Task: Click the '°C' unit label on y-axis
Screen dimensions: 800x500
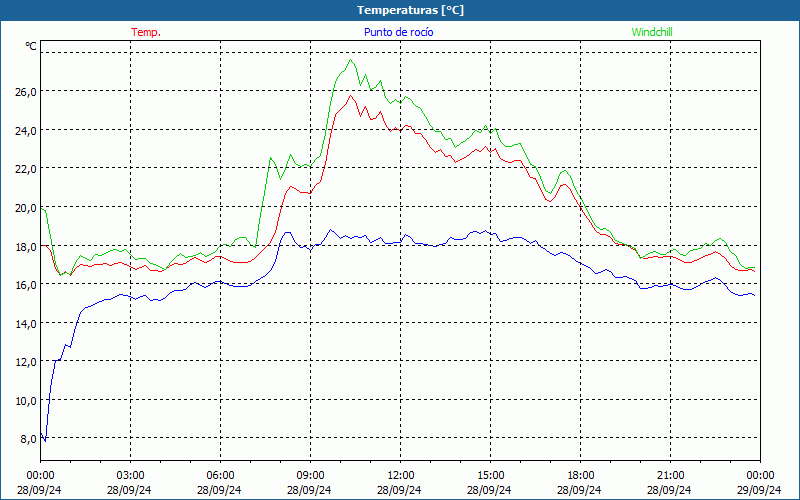Action: coord(31,46)
